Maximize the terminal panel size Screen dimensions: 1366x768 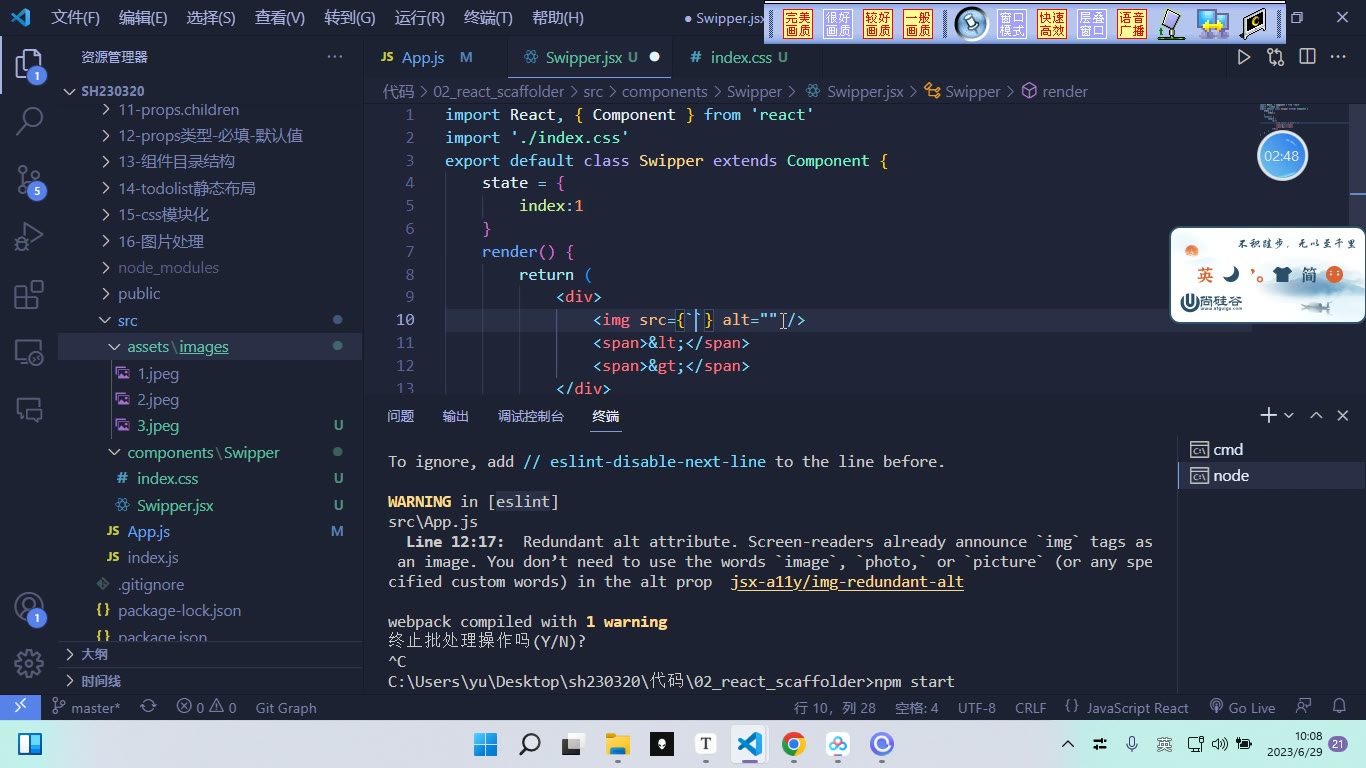coord(1316,415)
